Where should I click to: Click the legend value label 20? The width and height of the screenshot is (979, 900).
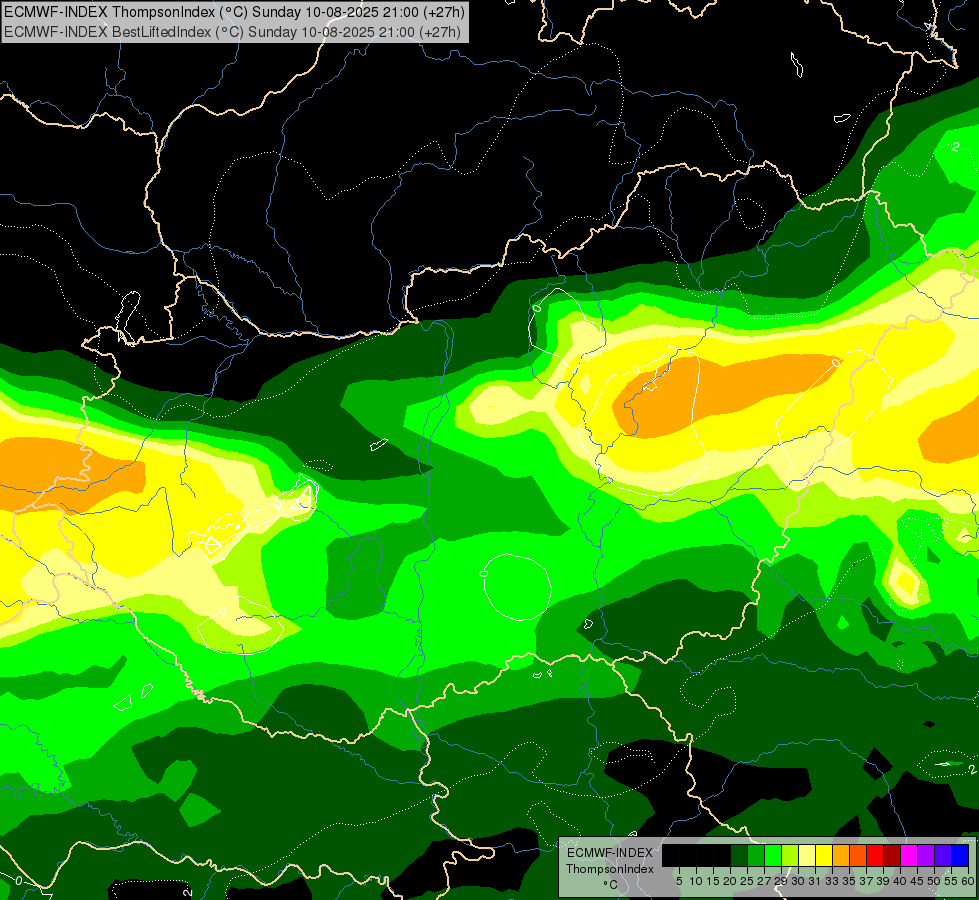pyautogui.click(x=730, y=881)
